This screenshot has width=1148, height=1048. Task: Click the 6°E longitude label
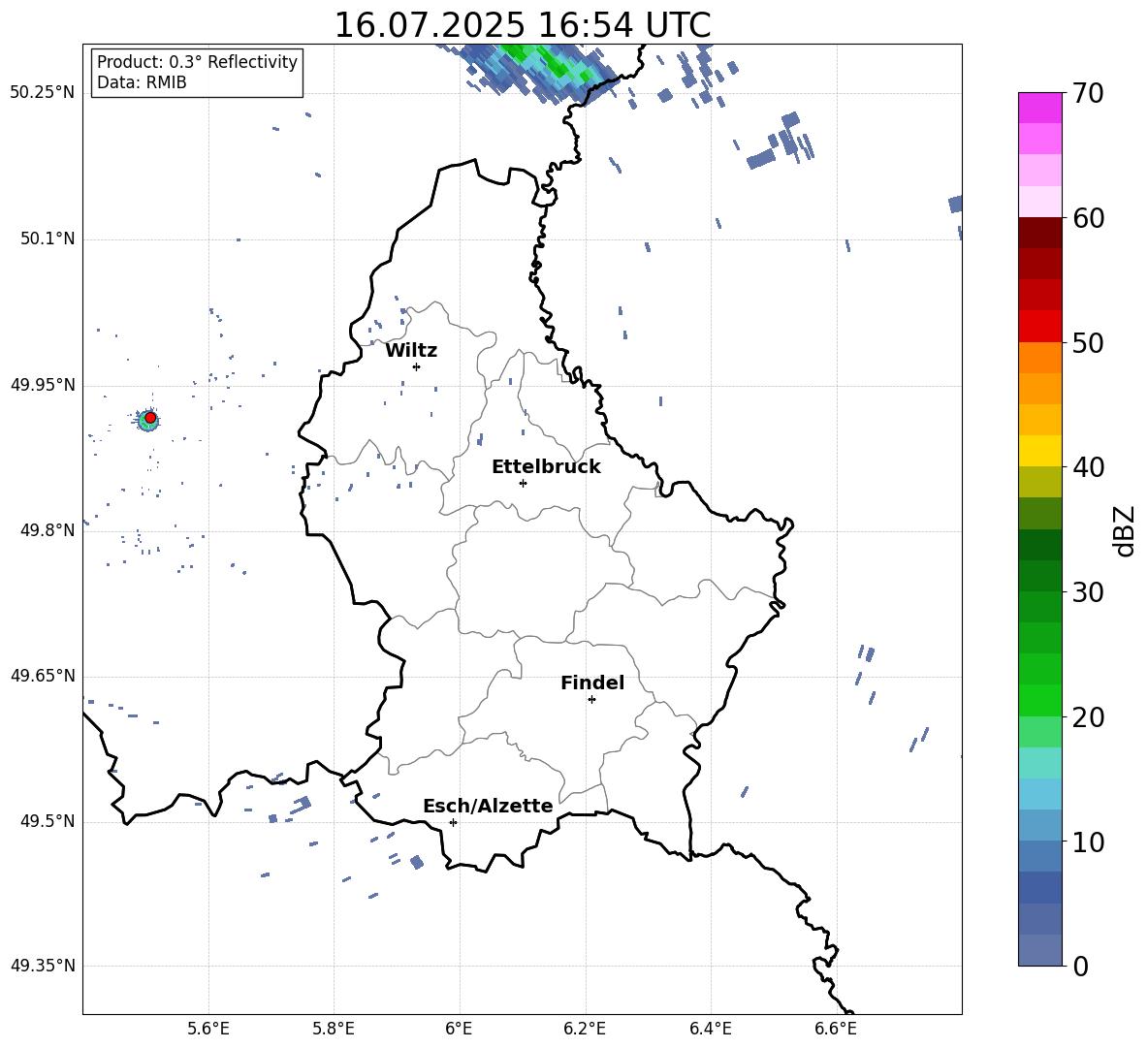459,1029
